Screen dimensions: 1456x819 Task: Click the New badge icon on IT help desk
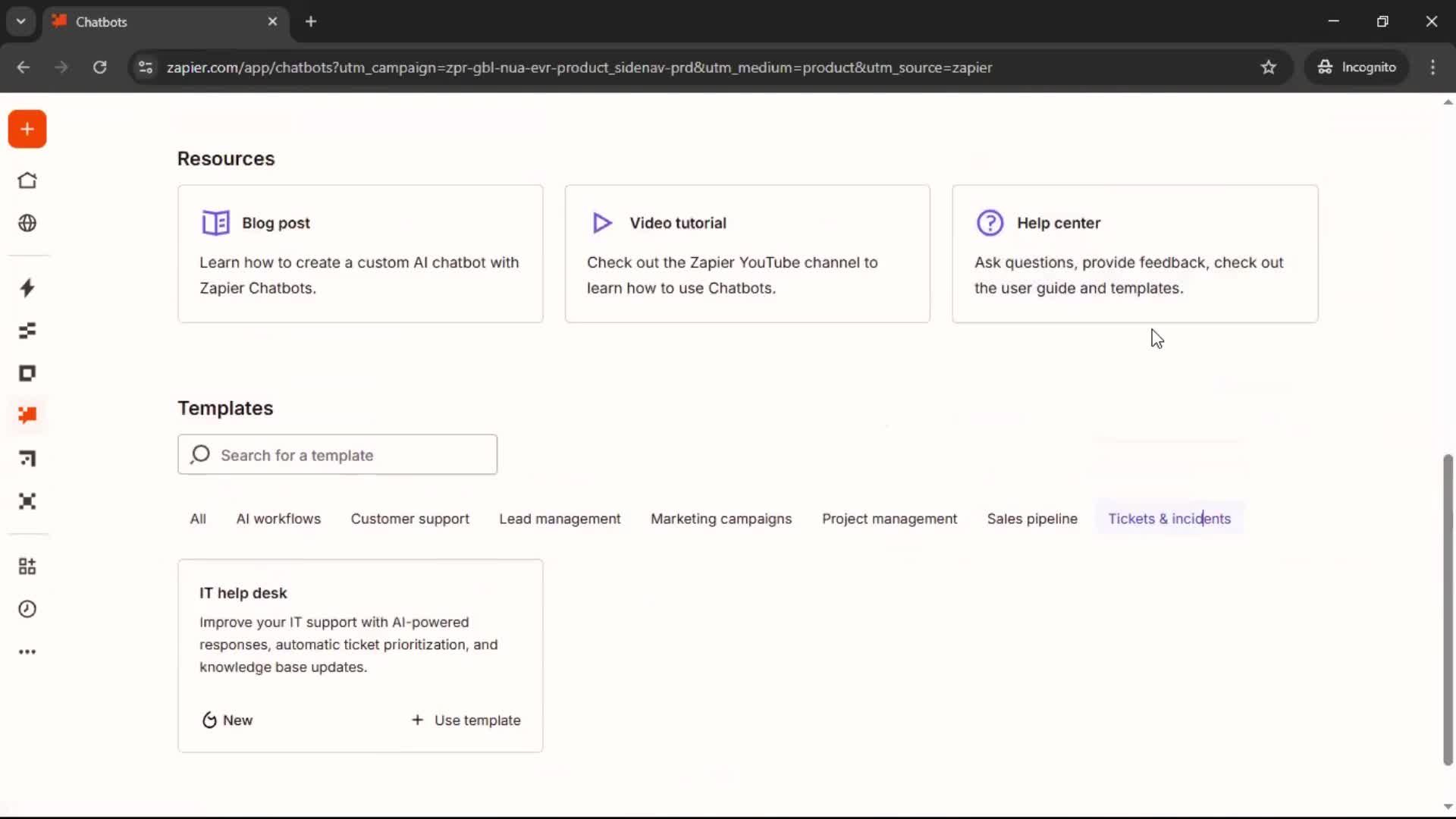[x=209, y=720]
